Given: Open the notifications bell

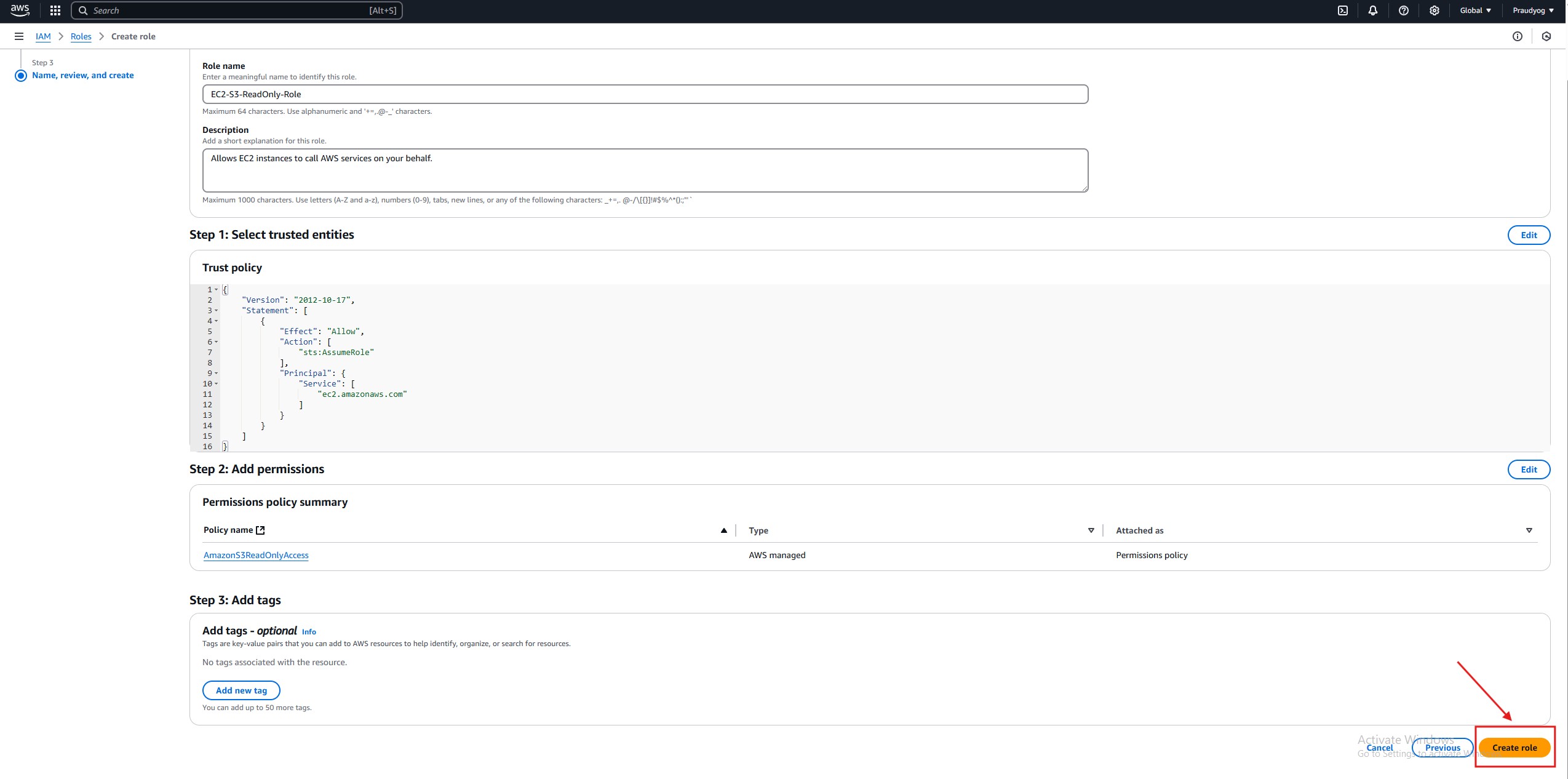Looking at the screenshot, I should (x=1373, y=10).
